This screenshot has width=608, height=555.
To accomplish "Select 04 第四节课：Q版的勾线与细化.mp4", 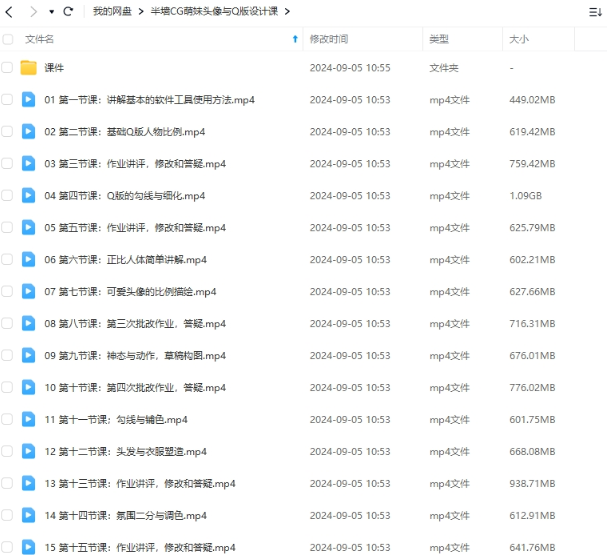I will pyautogui.click(x=124, y=196).
